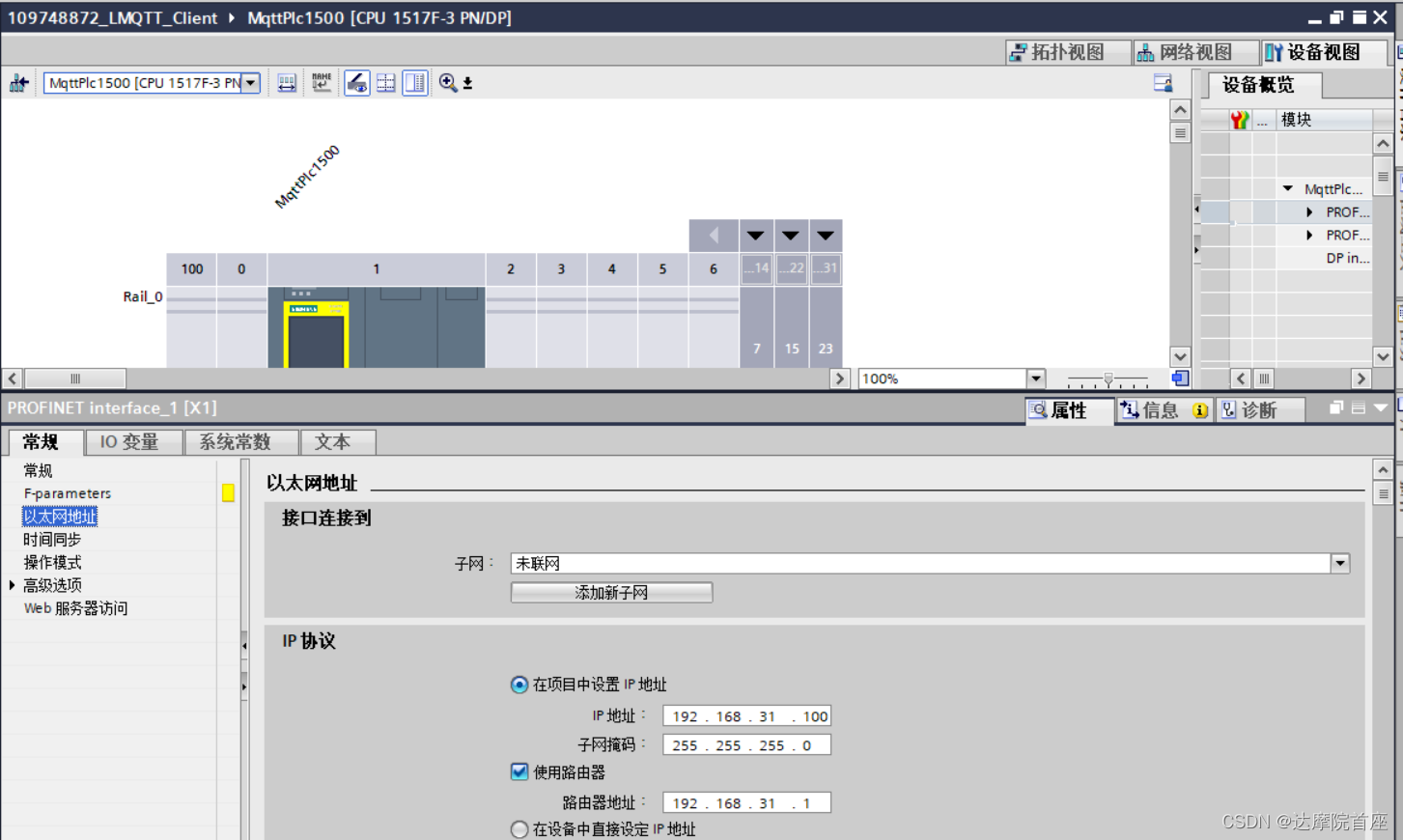Open the 100% zoom level dropdown
The width and height of the screenshot is (1403, 840).
[x=1036, y=378]
